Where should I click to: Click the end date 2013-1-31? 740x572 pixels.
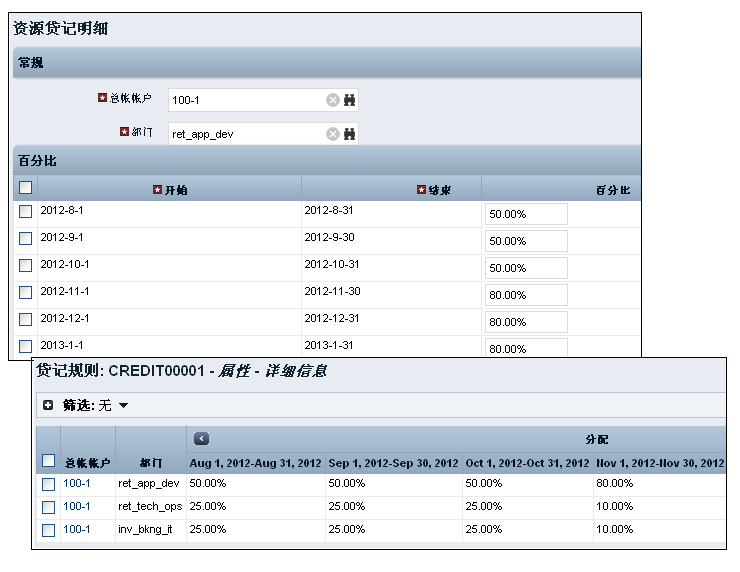click(329, 345)
